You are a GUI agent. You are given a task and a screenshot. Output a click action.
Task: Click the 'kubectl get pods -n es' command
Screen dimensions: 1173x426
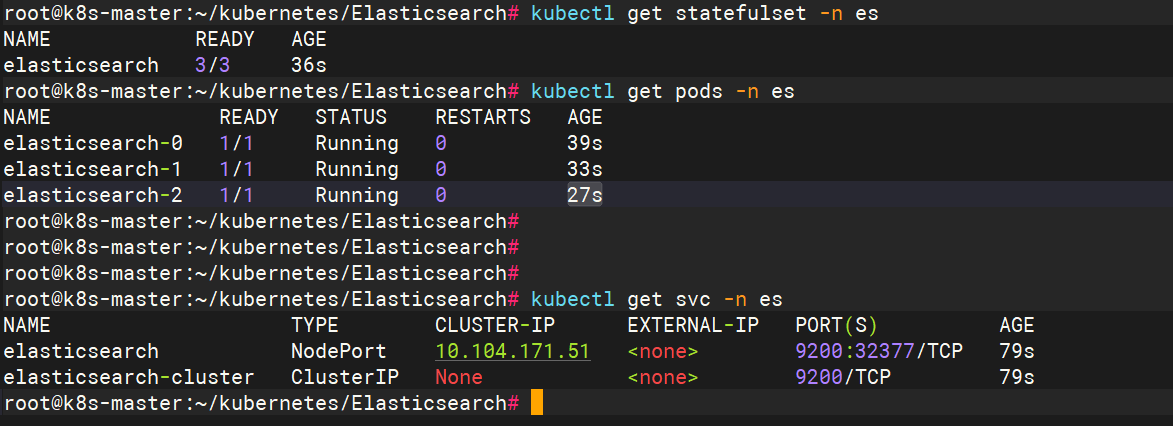click(x=662, y=91)
